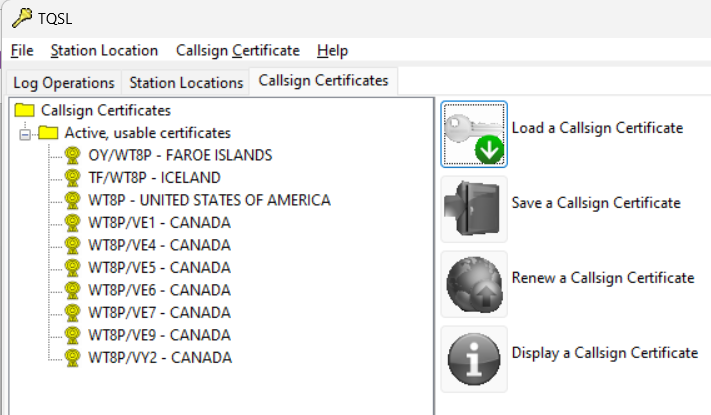The width and height of the screenshot is (711, 415).
Task: Select the WT8P/VE4 - CANADA certificate
Action: [x=159, y=245]
